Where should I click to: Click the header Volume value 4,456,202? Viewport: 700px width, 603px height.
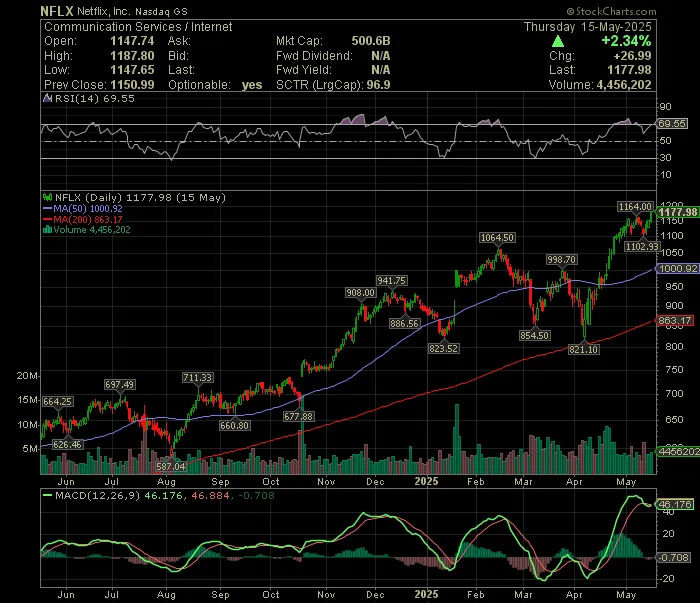click(x=624, y=85)
